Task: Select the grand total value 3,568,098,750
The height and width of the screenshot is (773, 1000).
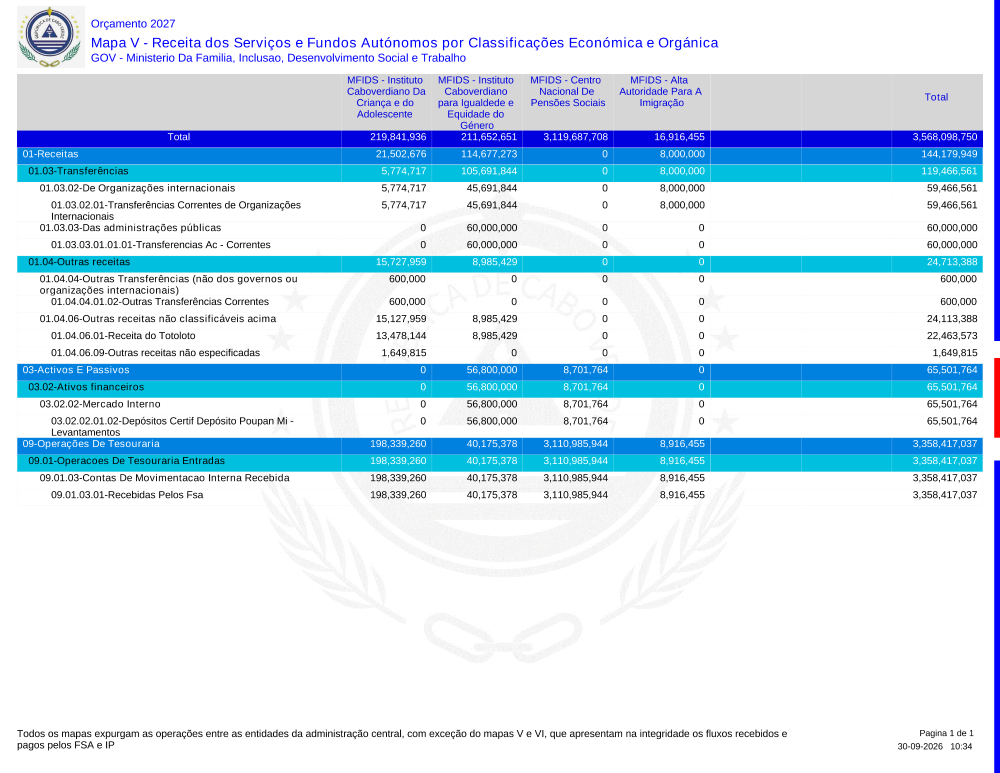Action: click(x=945, y=137)
